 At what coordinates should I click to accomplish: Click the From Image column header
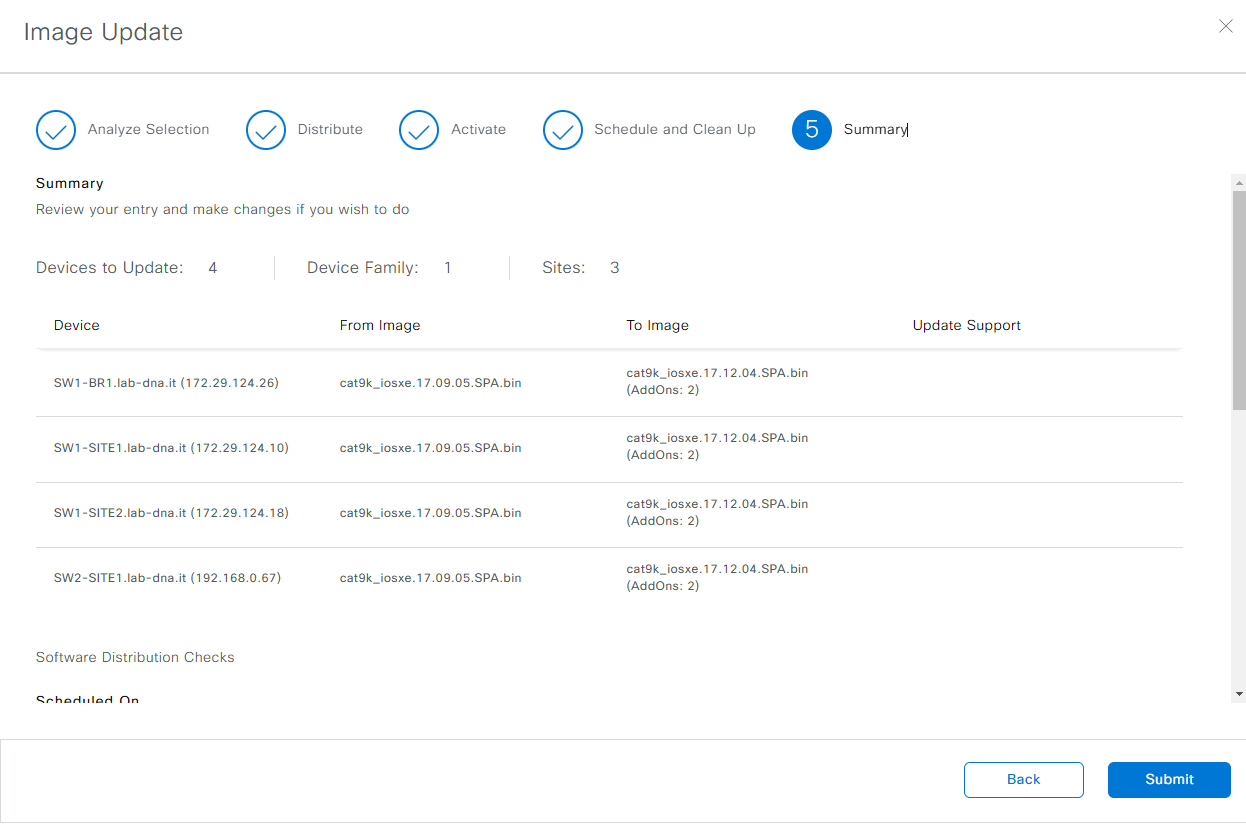380,325
